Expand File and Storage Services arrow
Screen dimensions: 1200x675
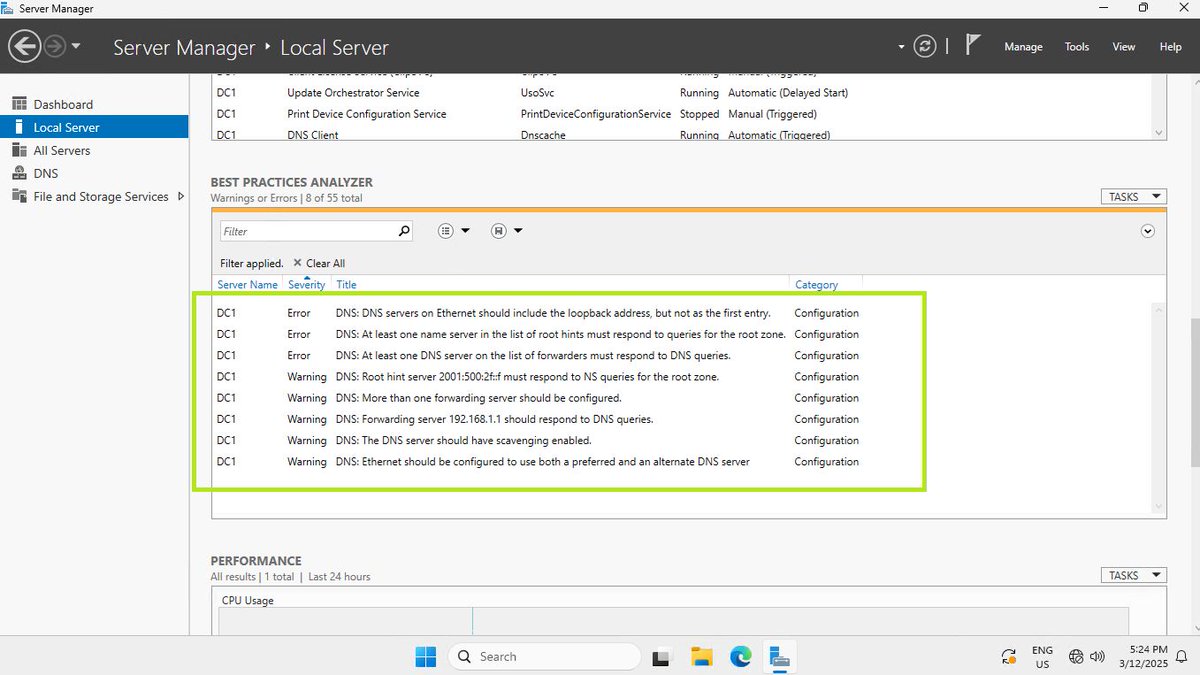pos(181,196)
